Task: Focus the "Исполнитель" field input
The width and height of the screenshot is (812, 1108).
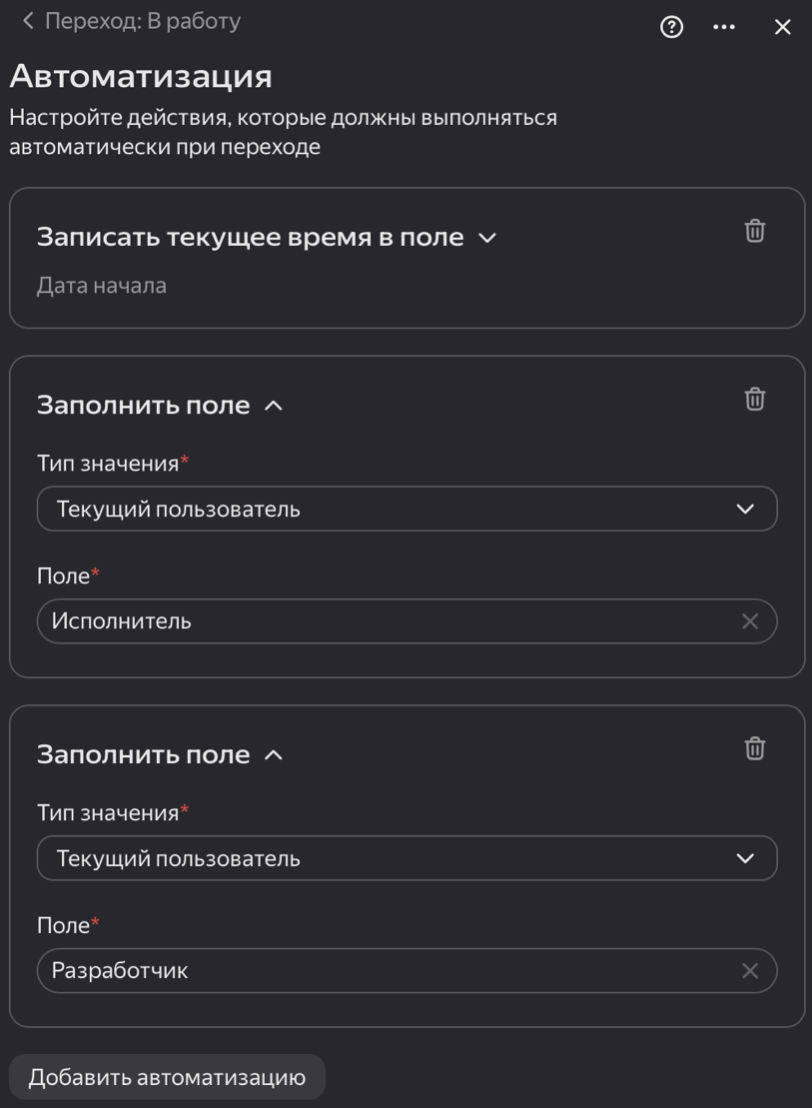Action: [x=300, y=621]
